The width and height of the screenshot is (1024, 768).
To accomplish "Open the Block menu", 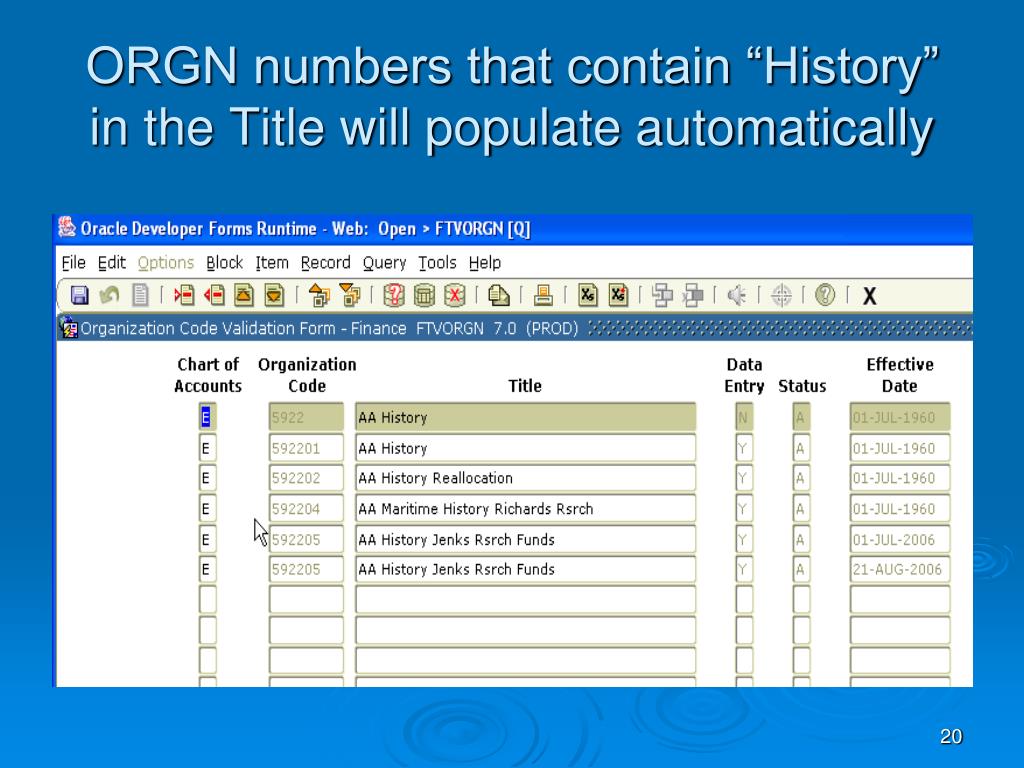I will click(225, 263).
